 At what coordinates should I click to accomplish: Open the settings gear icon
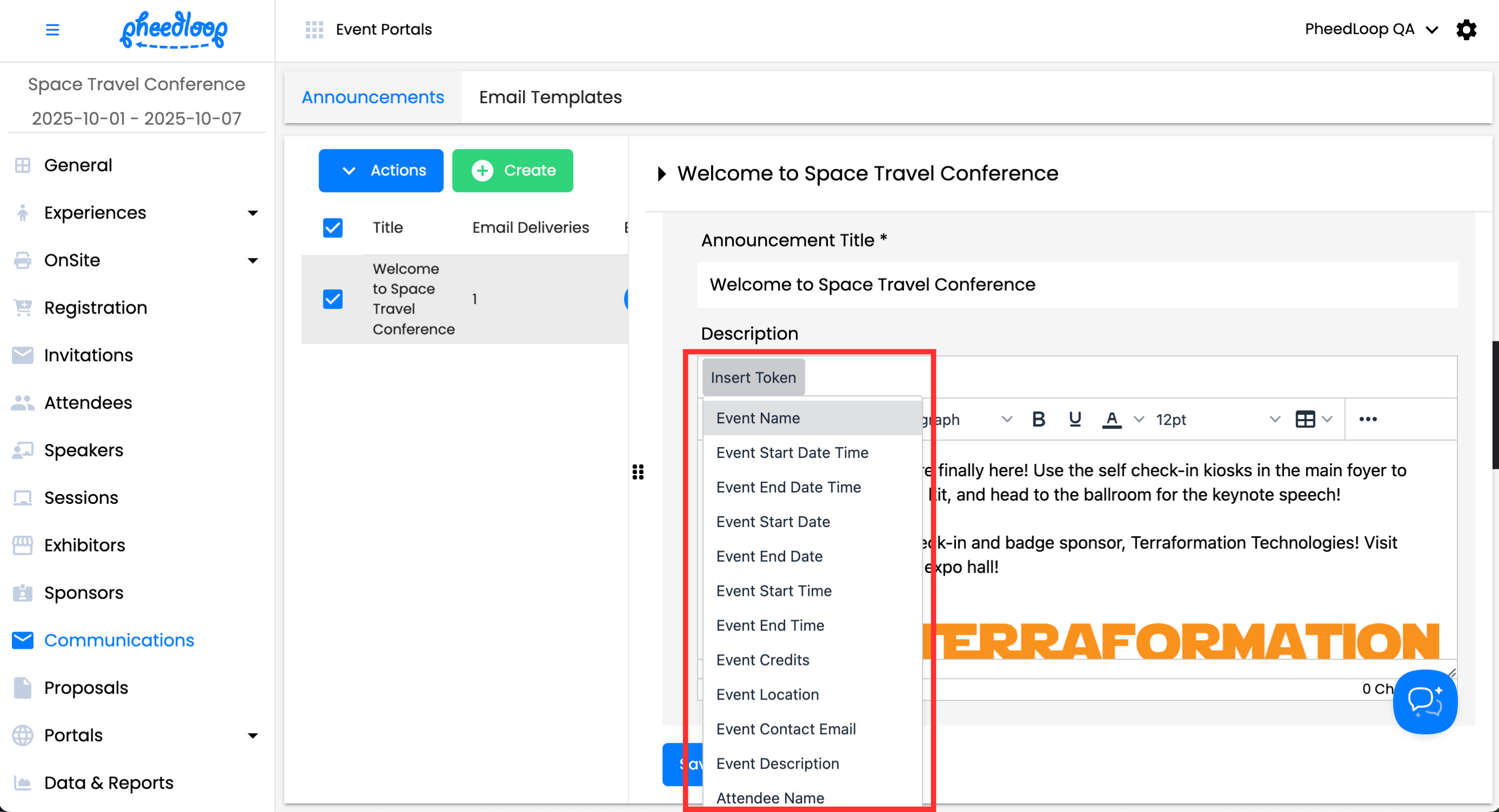(1466, 30)
